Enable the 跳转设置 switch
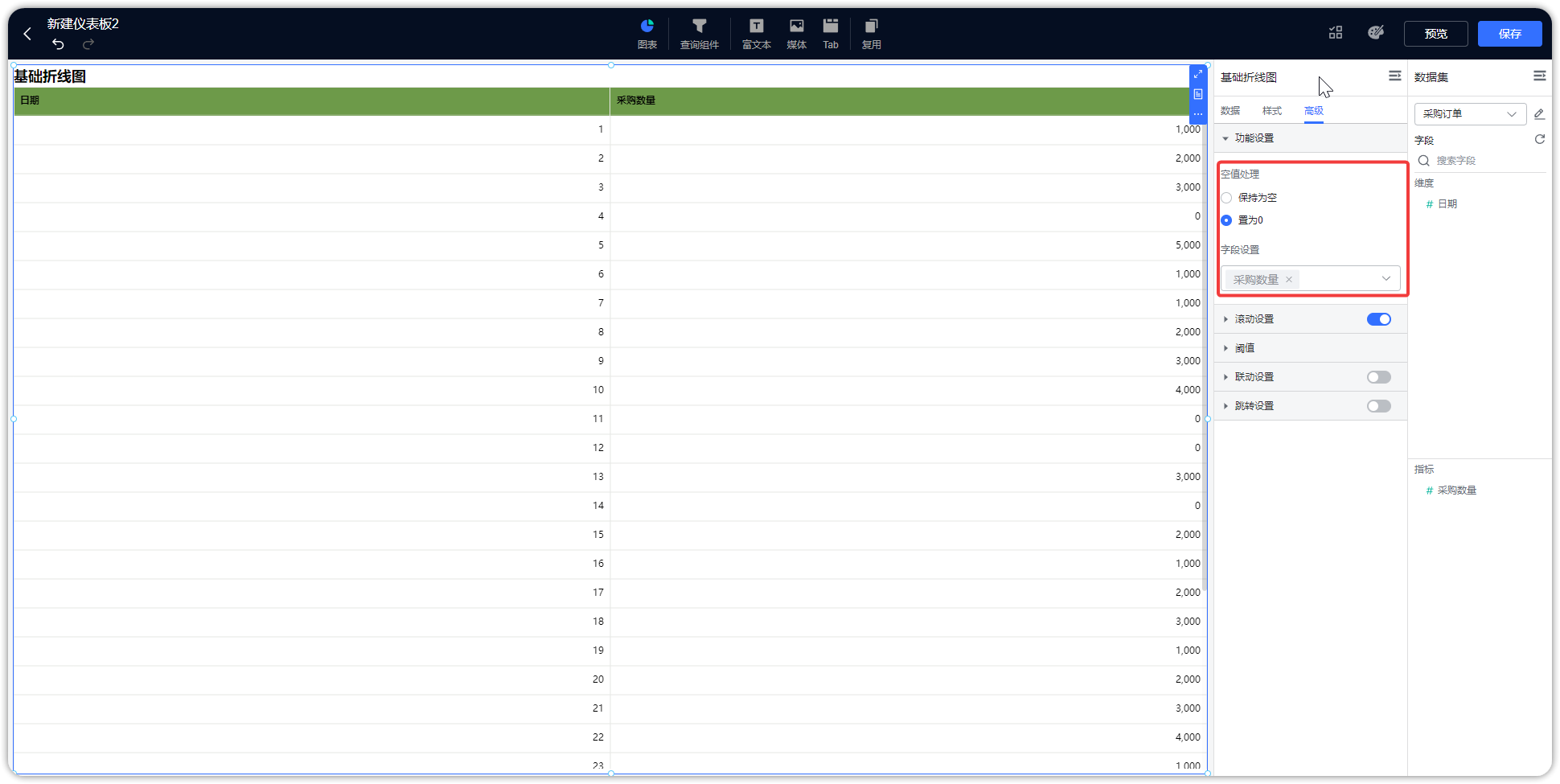This screenshot has height=784, width=1560. click(x=1379, y=406)
